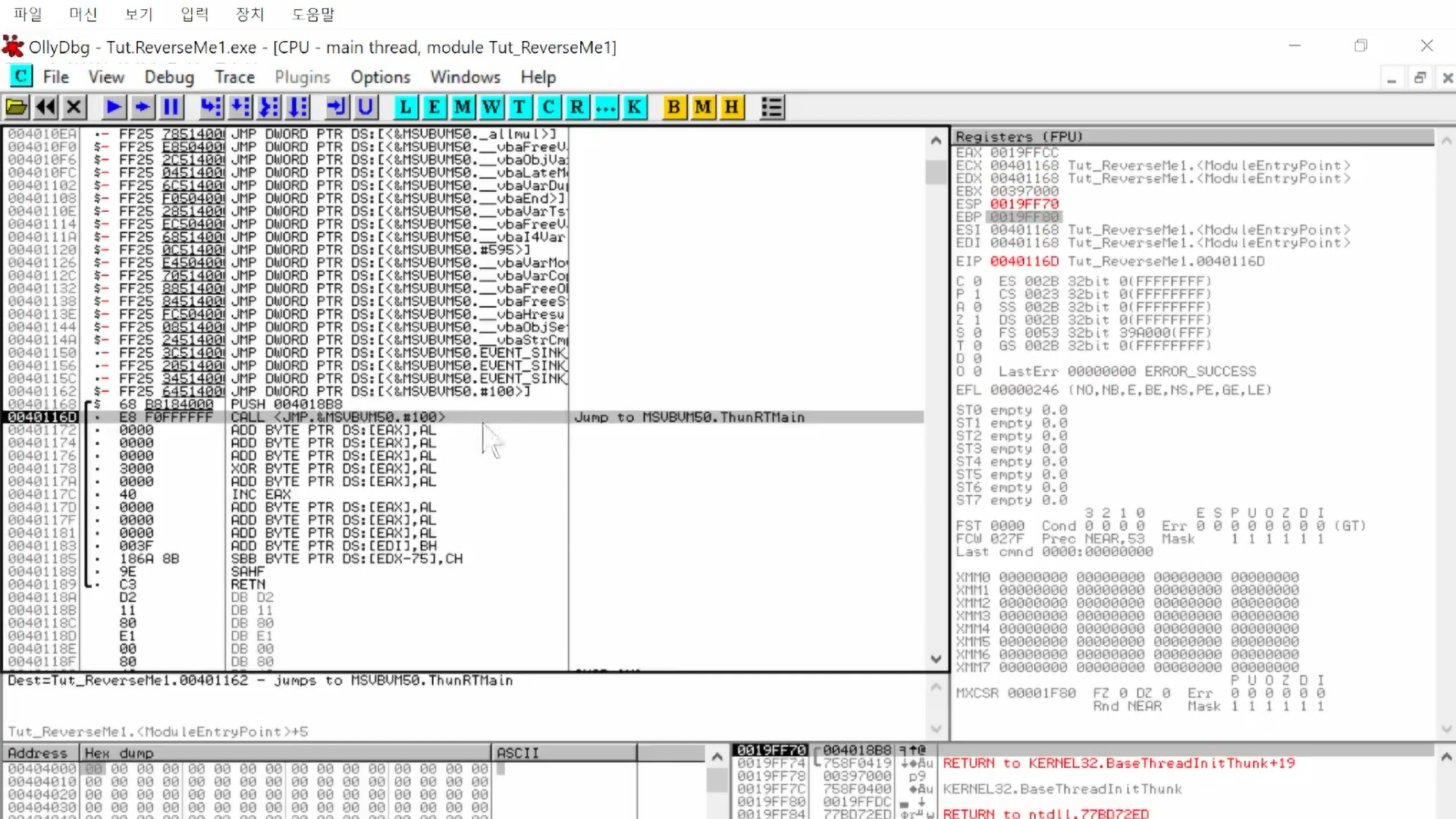Image resolution: width=1456 pixels, height=819 pixels.
Task: Click the Execute till return icon
Action: tap(336, 107)
